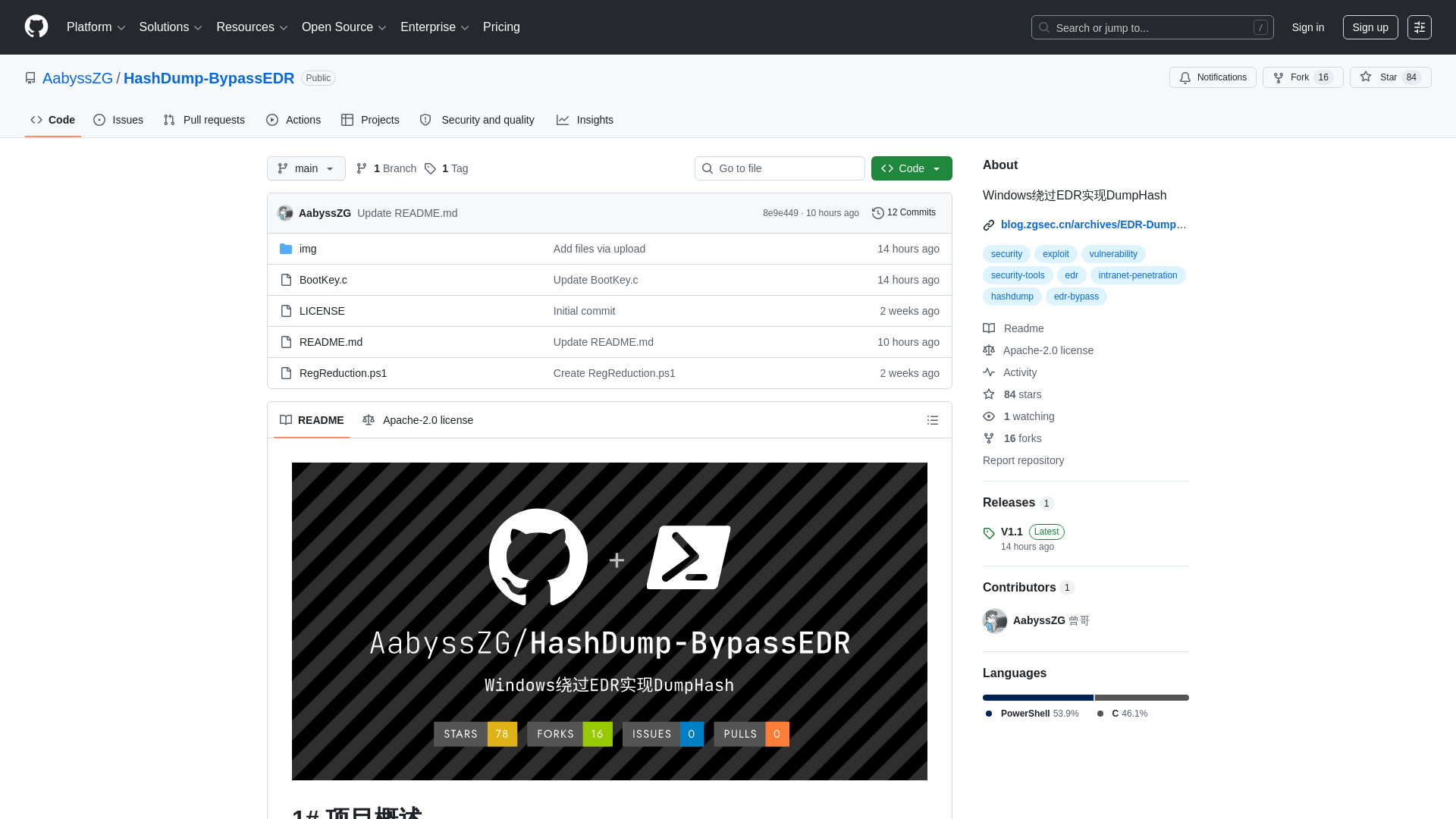Click the Search or jump to field
1456x819 pixels.
1152,27
